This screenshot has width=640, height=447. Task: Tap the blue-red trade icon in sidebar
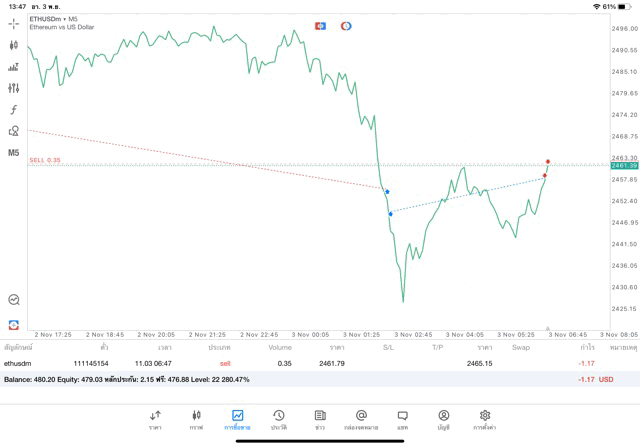click(14, 324)
